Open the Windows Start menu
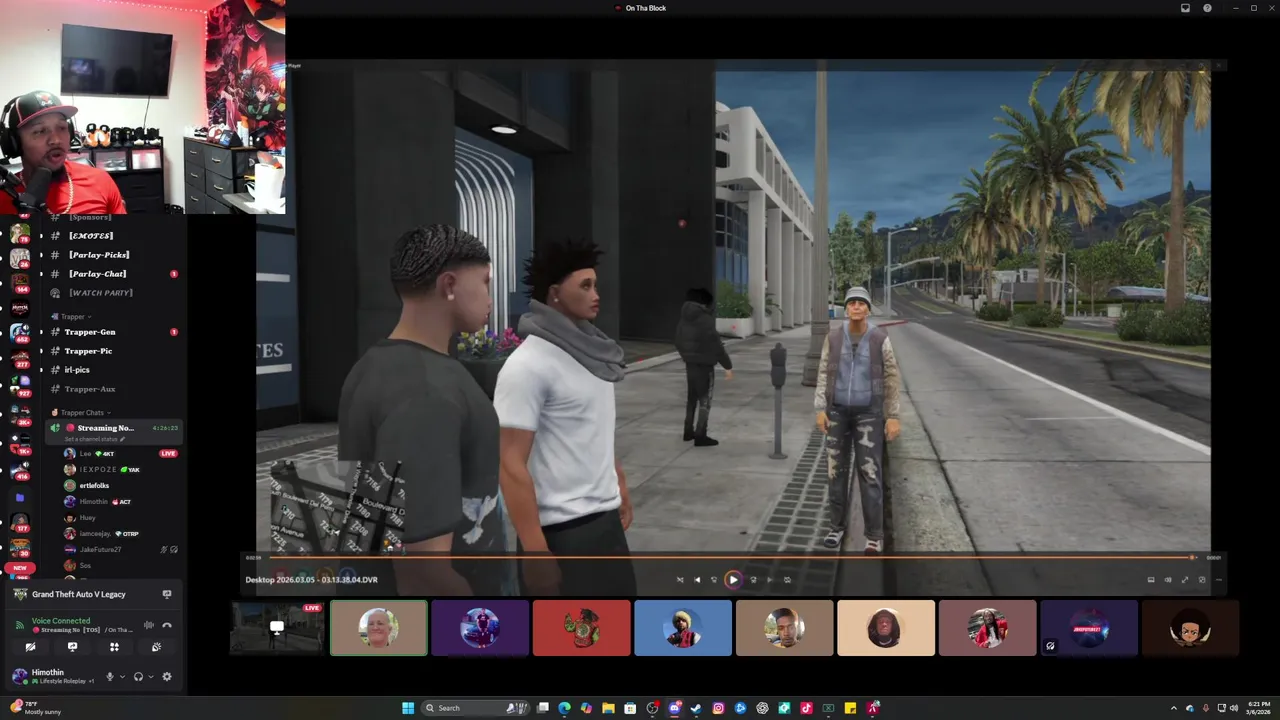The image size is (1280, 720). (x=408, y=708)
